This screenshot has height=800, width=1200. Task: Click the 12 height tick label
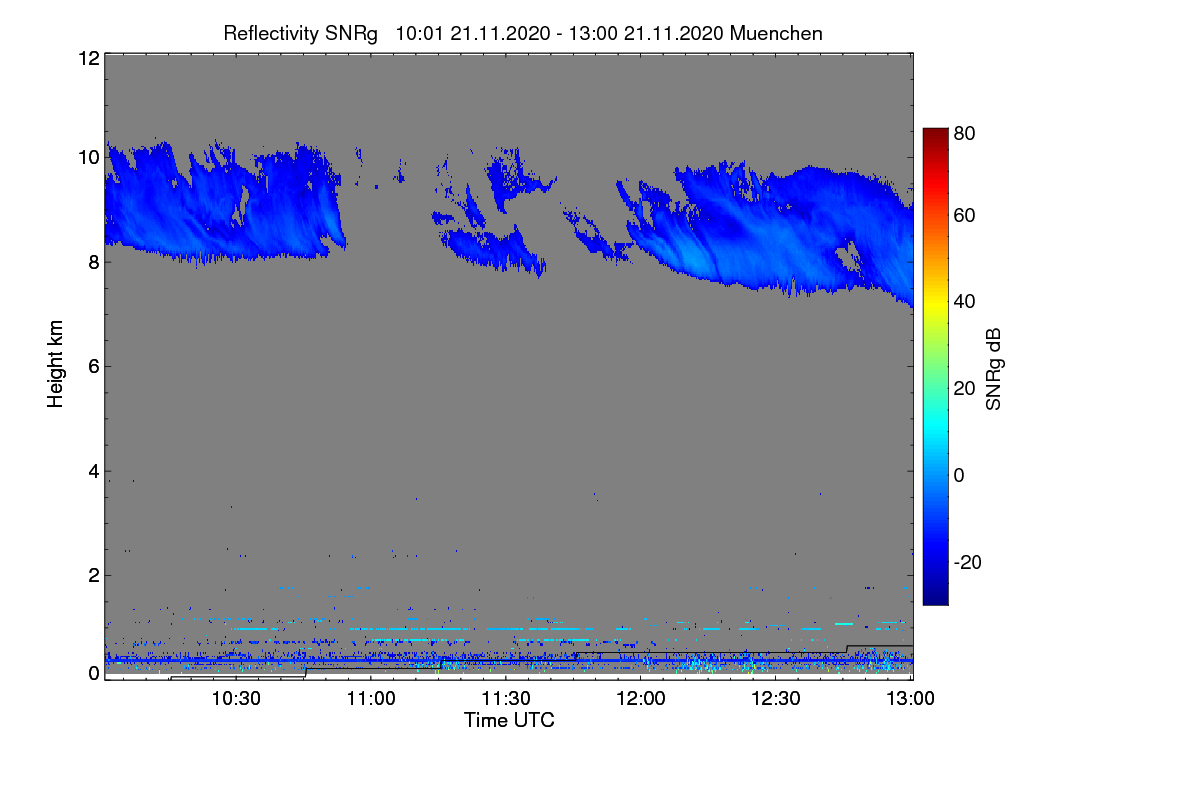click(88, 58)
